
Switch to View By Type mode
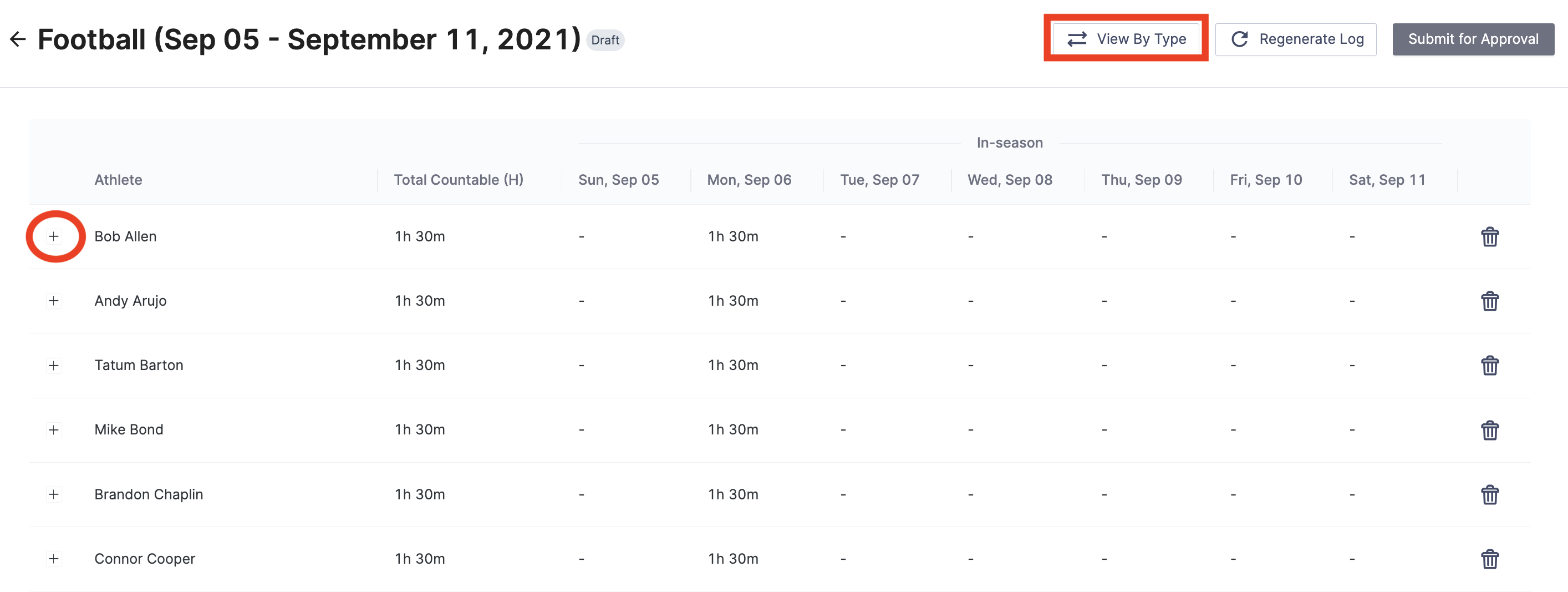(1126, 38)
